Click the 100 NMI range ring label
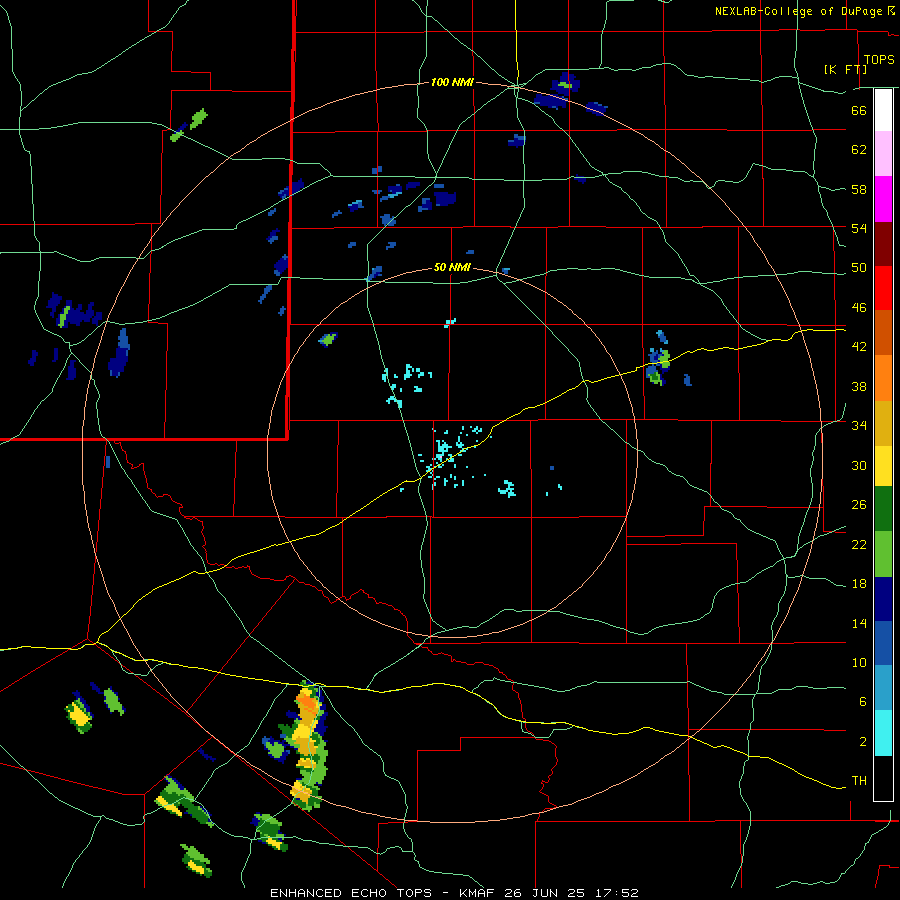This screenshot has width=900, height=900. 452,83
